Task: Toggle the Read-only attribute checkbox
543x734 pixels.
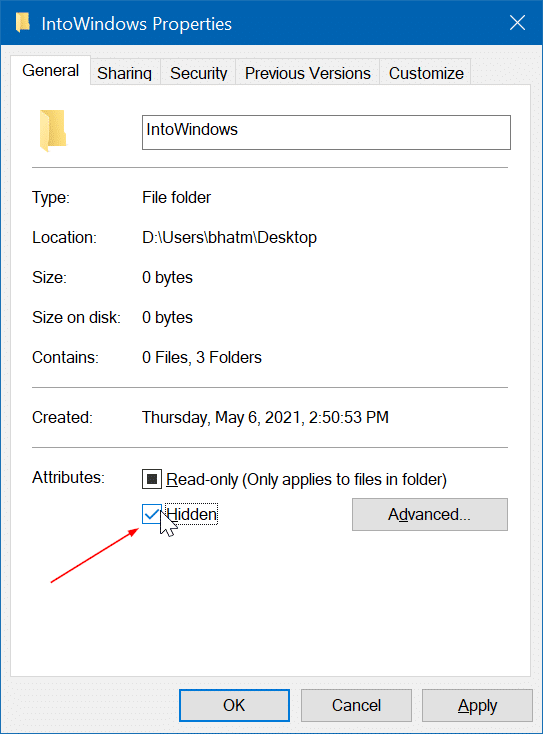Action: click(152, 479)
